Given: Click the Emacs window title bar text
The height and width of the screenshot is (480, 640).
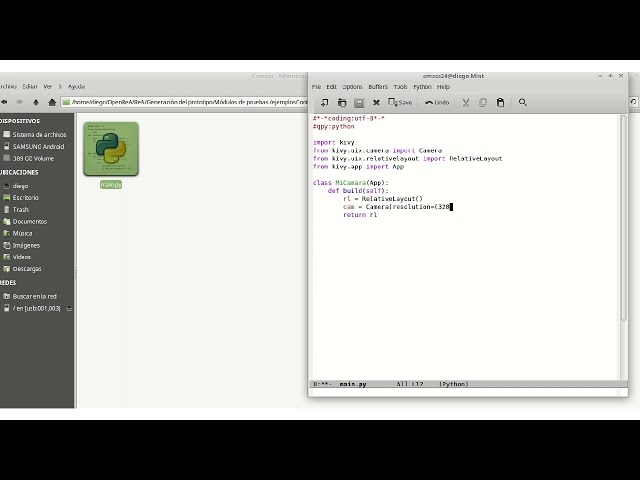Looking at the screenshot, I should click(x=453, y=76).
